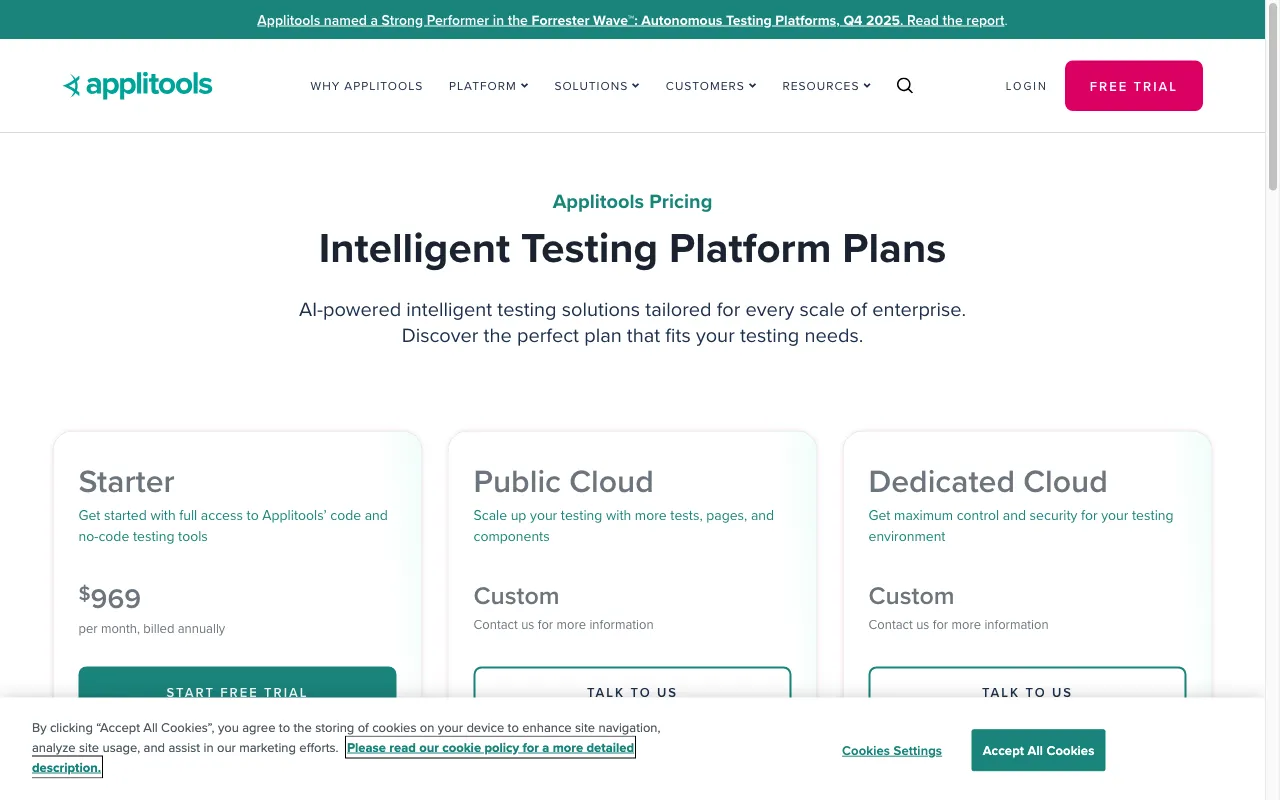Expand the Customers dropdown menu
This screenshot has height=800, width=1280.
(711, 86)
